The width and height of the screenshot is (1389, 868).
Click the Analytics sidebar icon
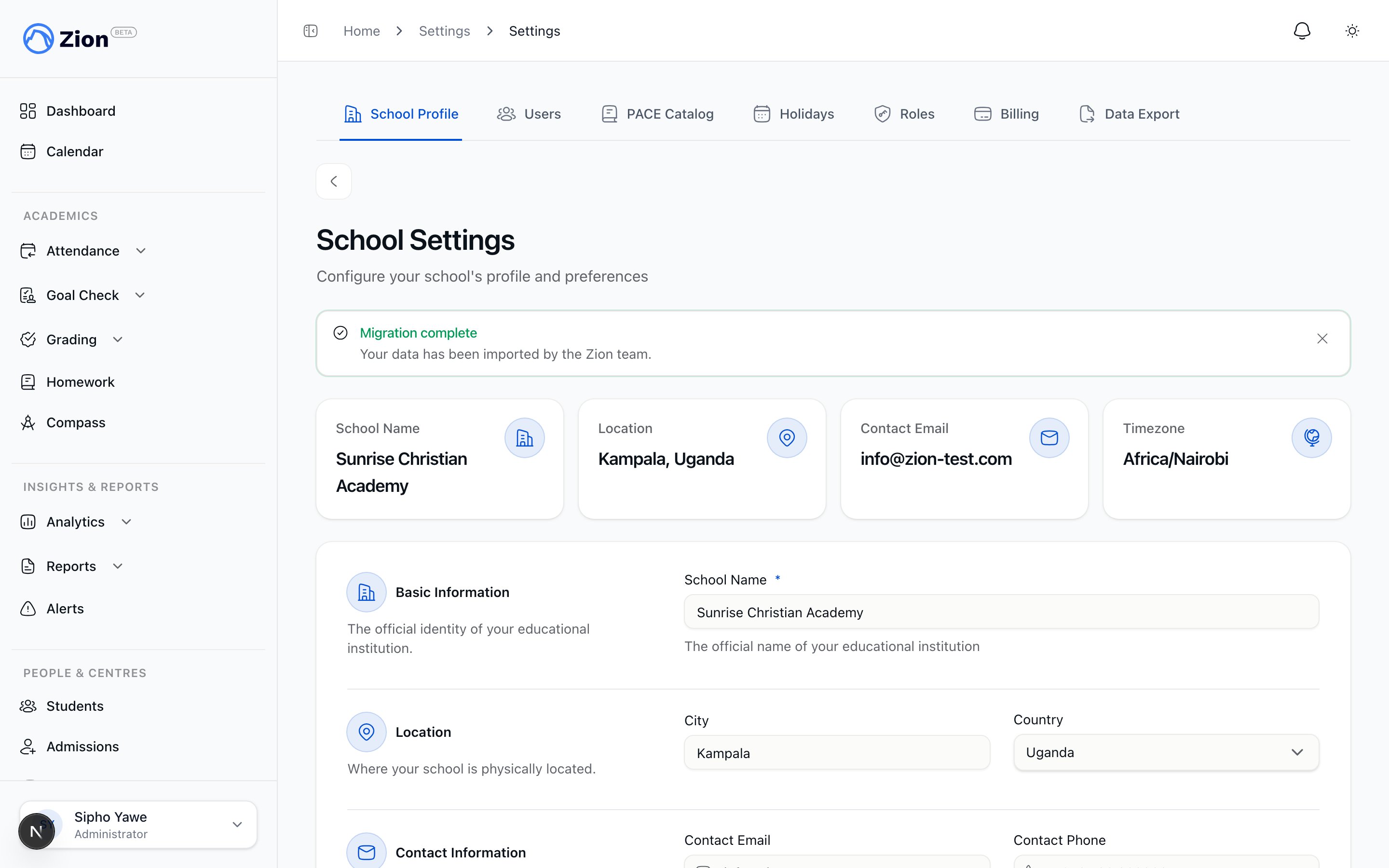point(27,522)
